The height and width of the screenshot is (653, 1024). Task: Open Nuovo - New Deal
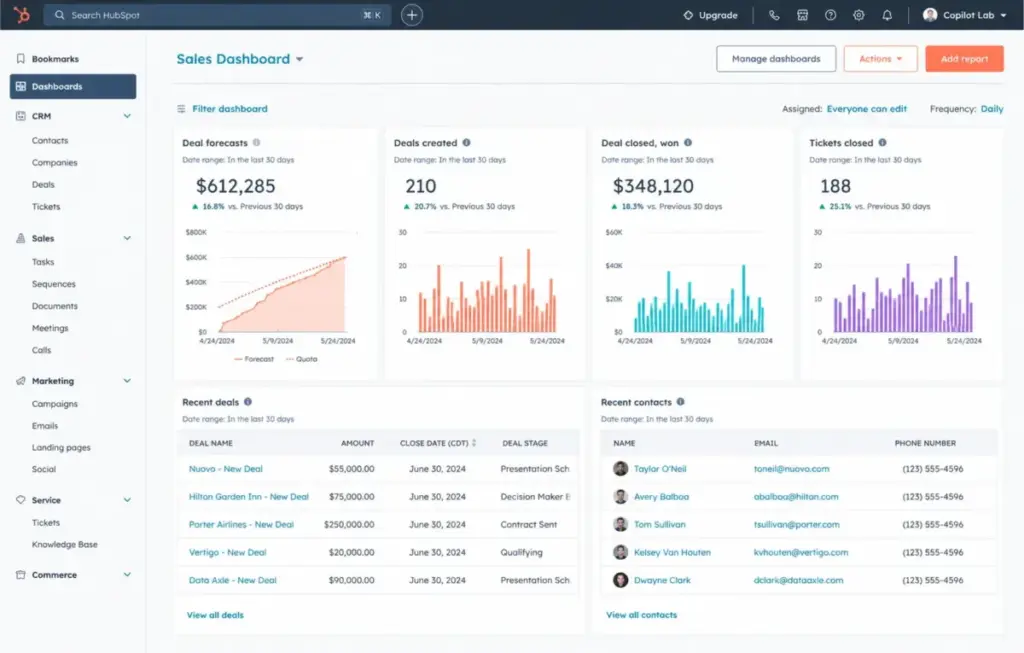pos(225,469)
